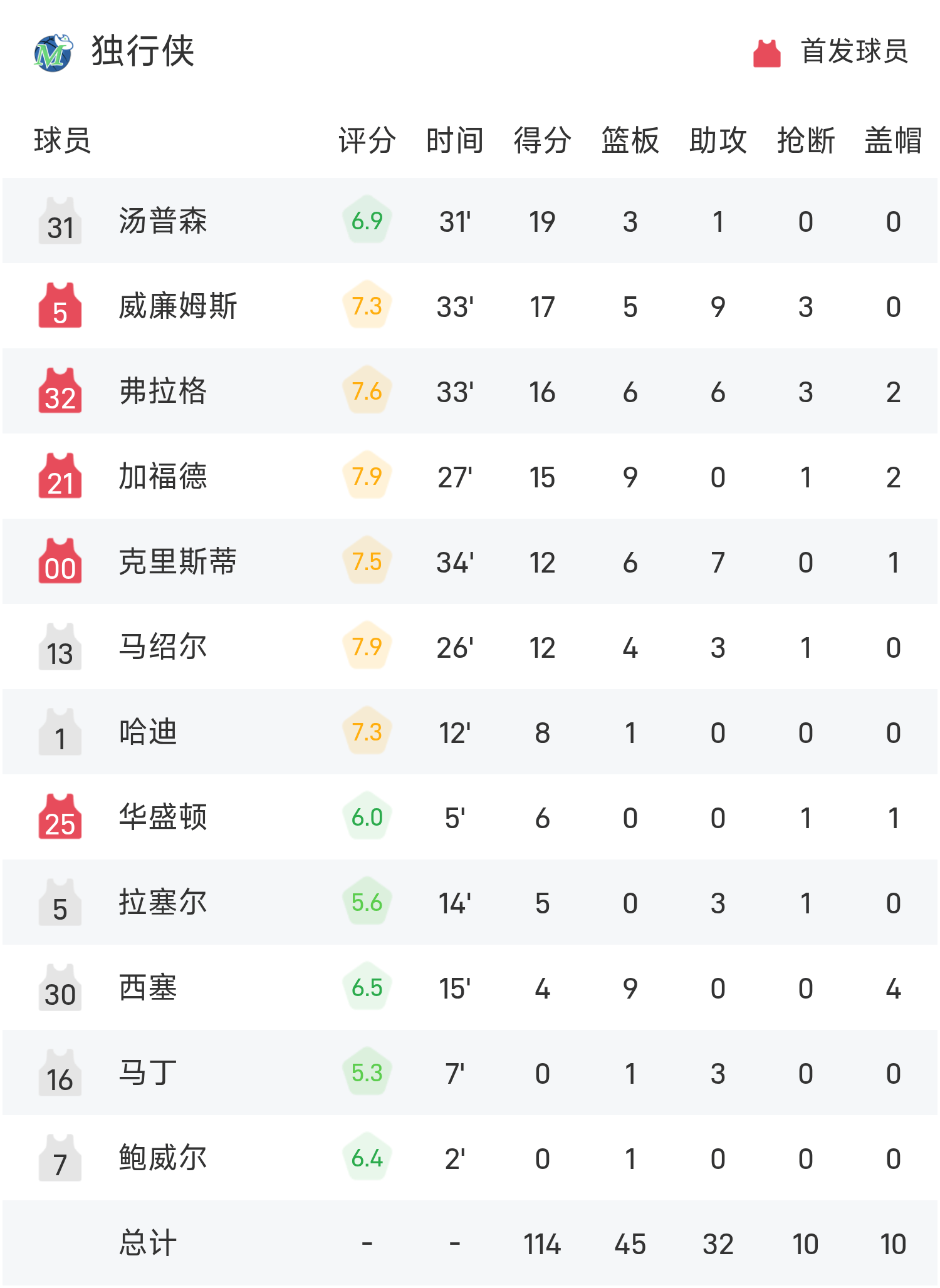The width and height of the screenshot is (940, 1288).
Task: Tap the gray number 16 jersey icon
Action: (60, 1073)
